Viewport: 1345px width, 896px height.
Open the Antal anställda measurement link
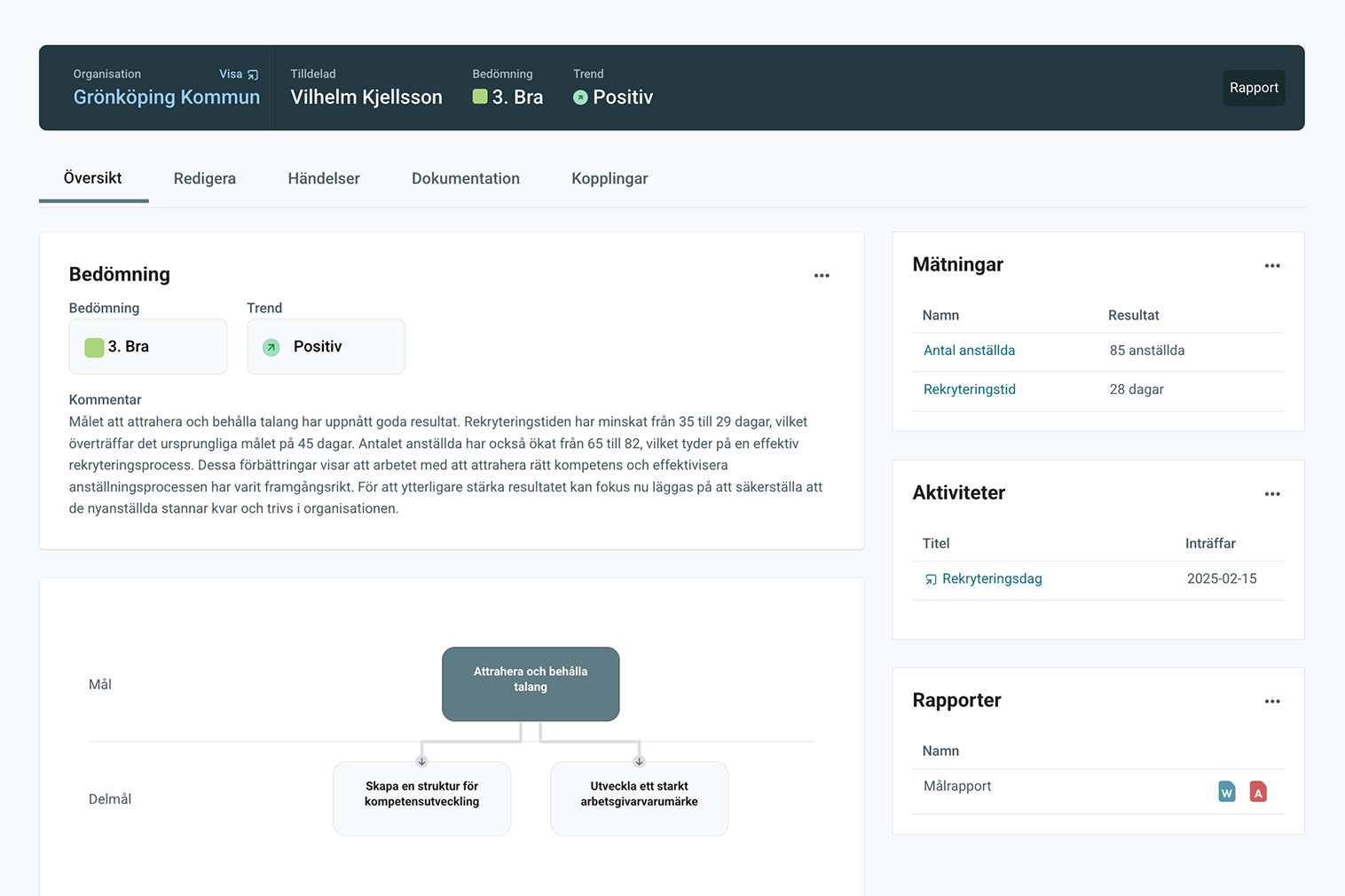969,350
